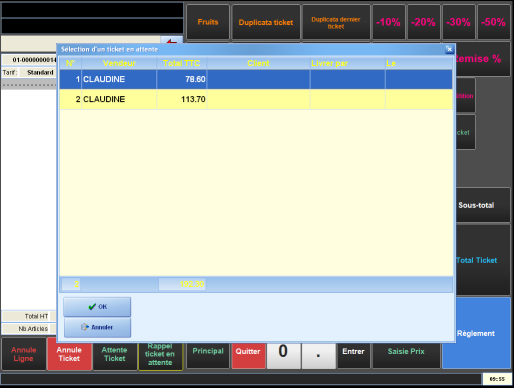Click the Client column header

(258, 63)
